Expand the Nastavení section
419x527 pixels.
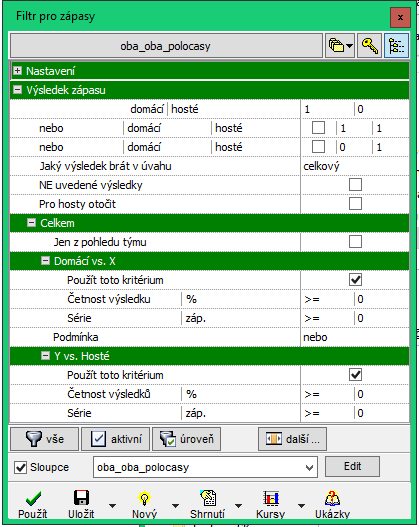pyautogui.click(x=17, y=71)
